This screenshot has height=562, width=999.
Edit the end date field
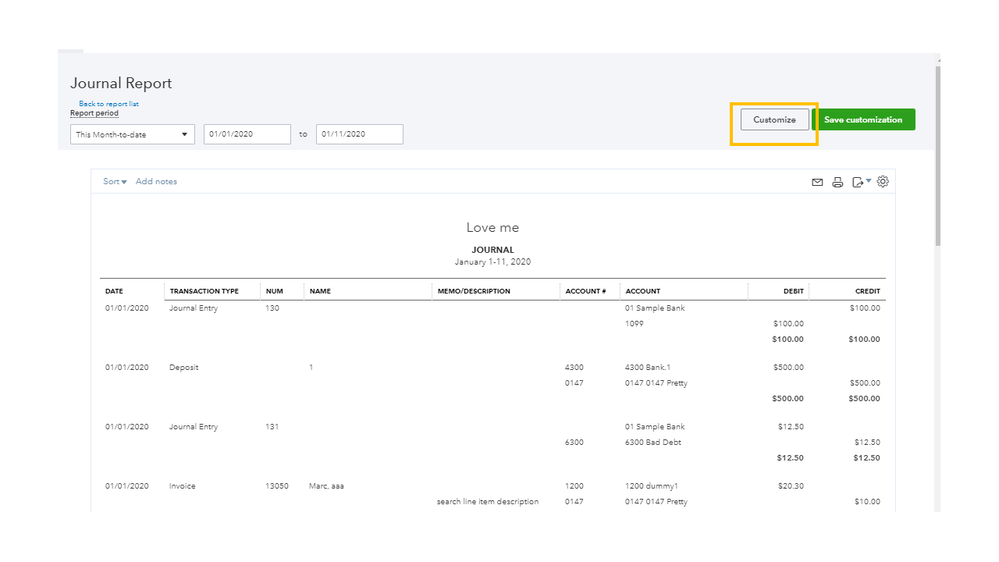pyautogui.click(x=359, y=134)
